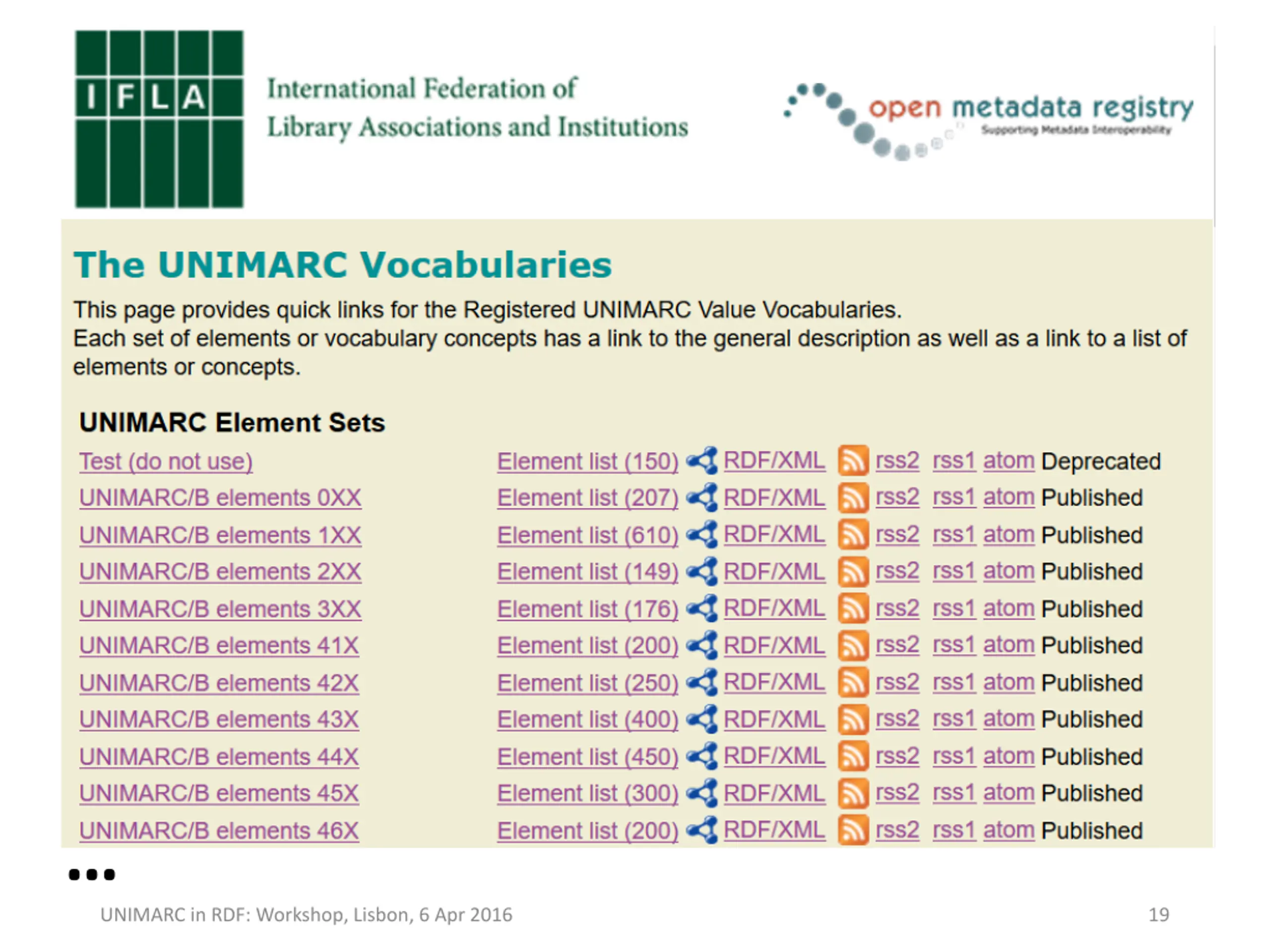Viewport: 1270px width, 952px height.
Task: Click RDF share icon for elements 3XX
Action: coord(702,609)
